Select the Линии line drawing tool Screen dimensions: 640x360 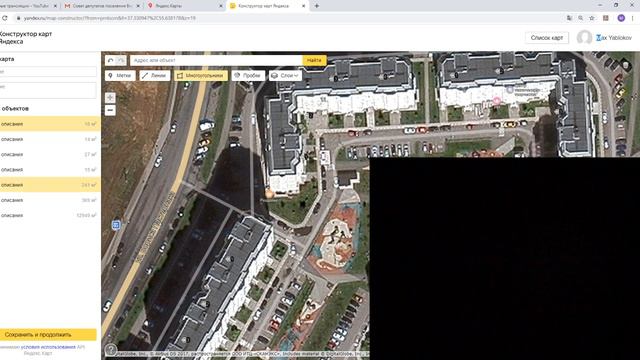pos(155,76)
